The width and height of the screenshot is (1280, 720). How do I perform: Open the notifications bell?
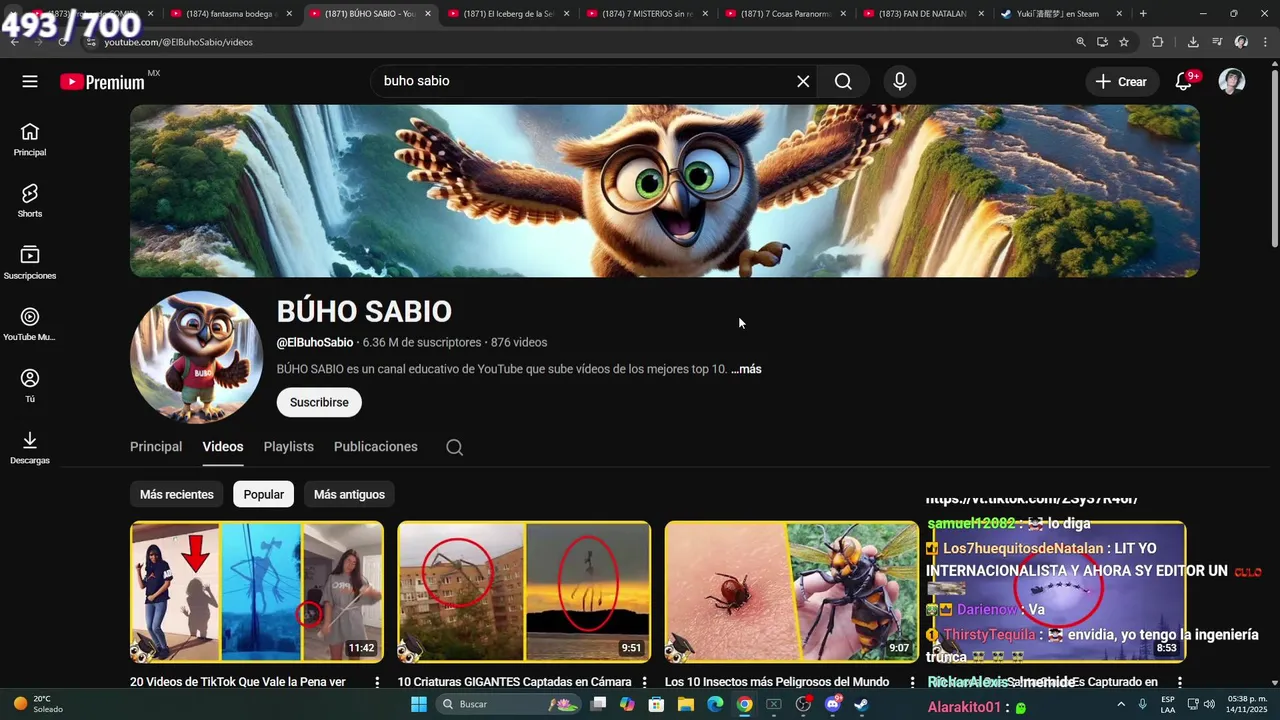click(1184, 82)
